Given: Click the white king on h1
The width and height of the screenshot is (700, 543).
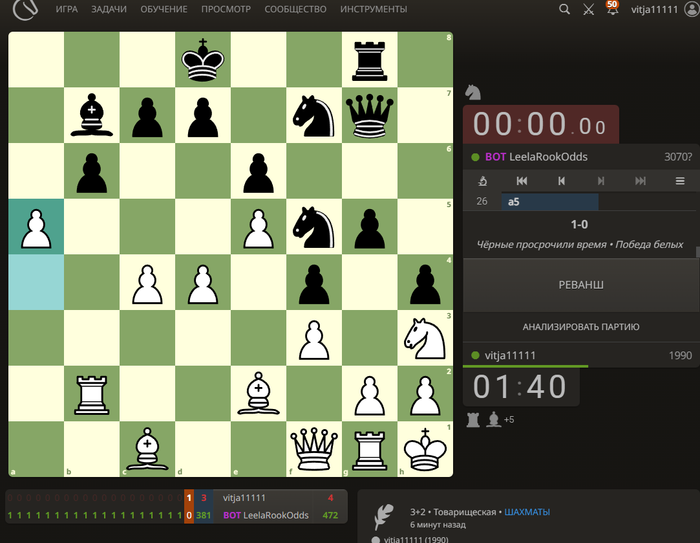Looking at the screenshot, I should point(425,449).
